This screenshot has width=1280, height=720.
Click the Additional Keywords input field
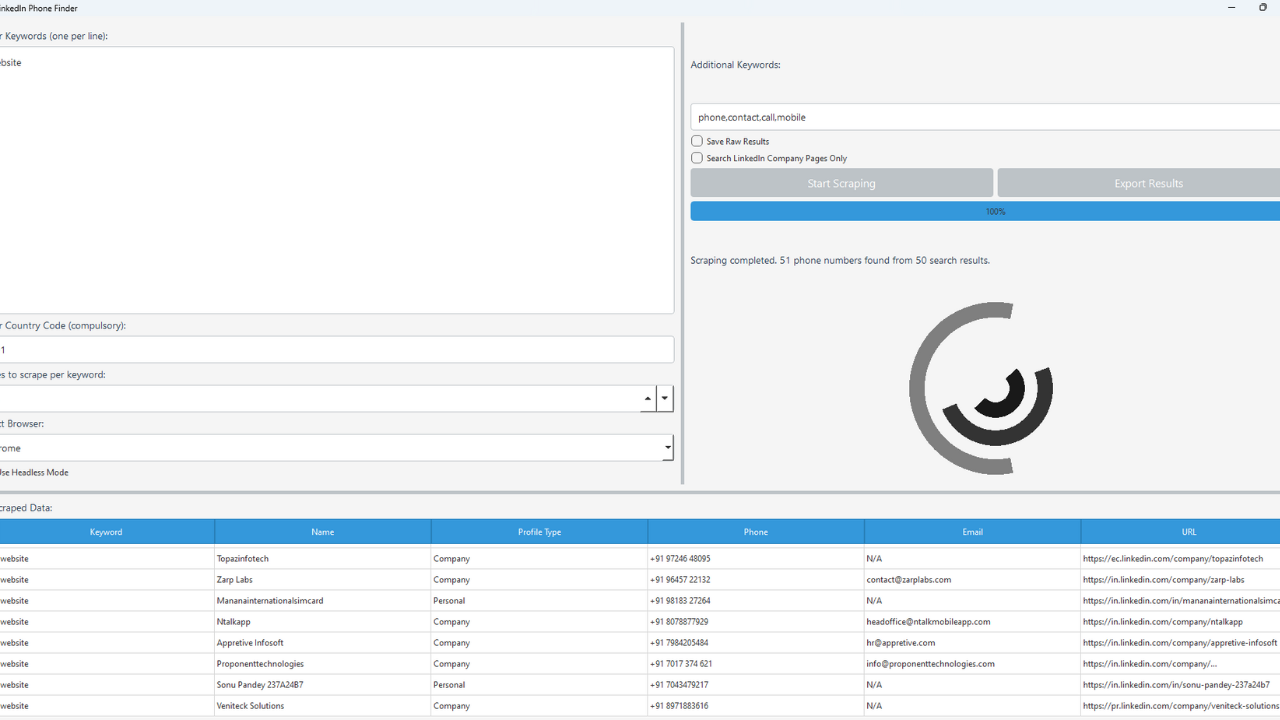pos(985,117)
